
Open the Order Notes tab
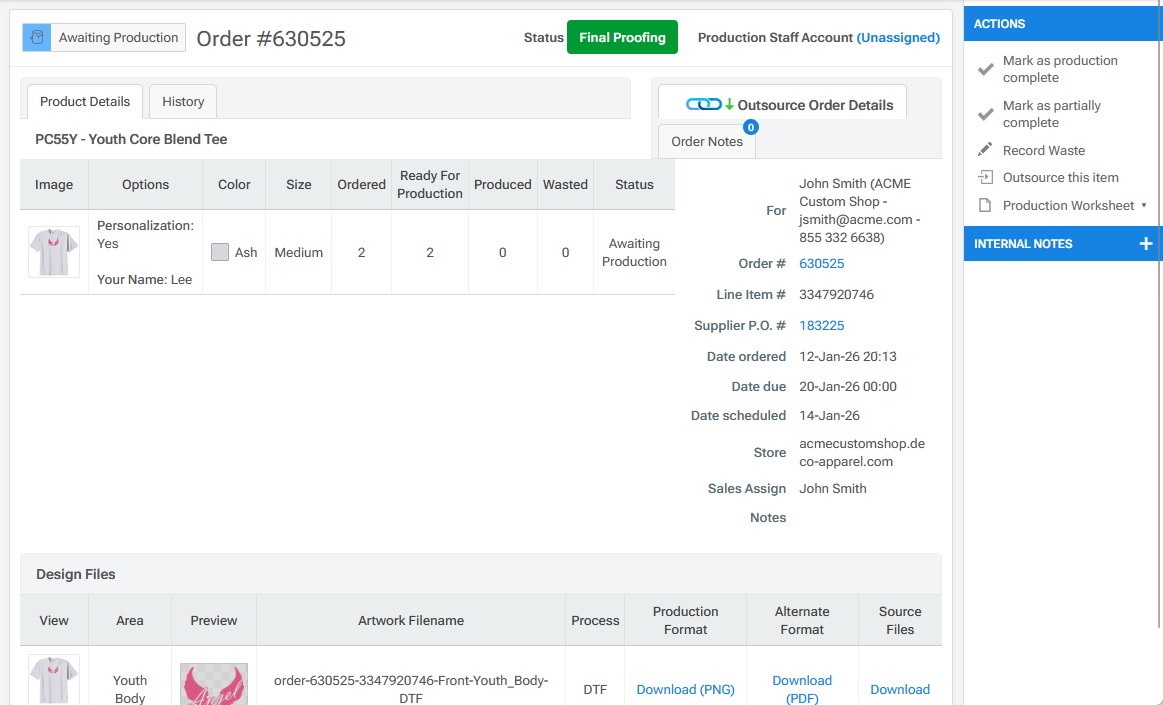(x=706, y=141)
